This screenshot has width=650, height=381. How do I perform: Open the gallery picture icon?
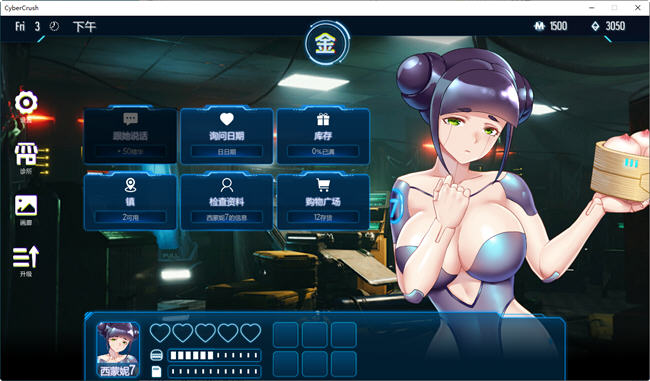coord(26,206)
